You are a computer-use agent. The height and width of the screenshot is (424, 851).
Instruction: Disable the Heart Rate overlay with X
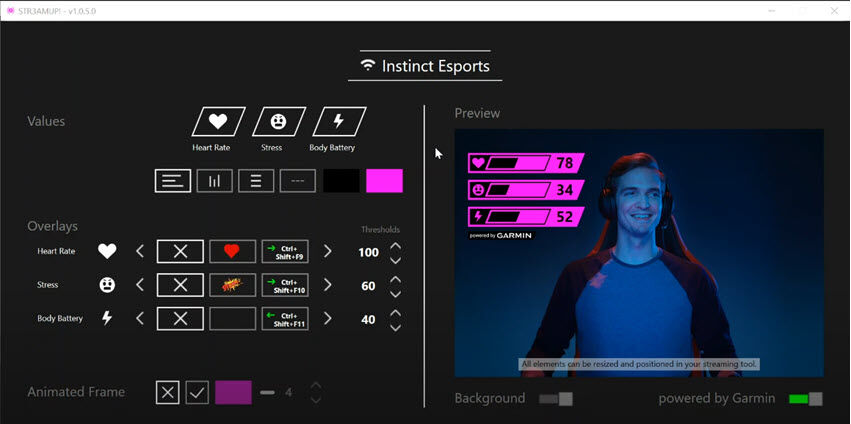(x=180, y=251)
